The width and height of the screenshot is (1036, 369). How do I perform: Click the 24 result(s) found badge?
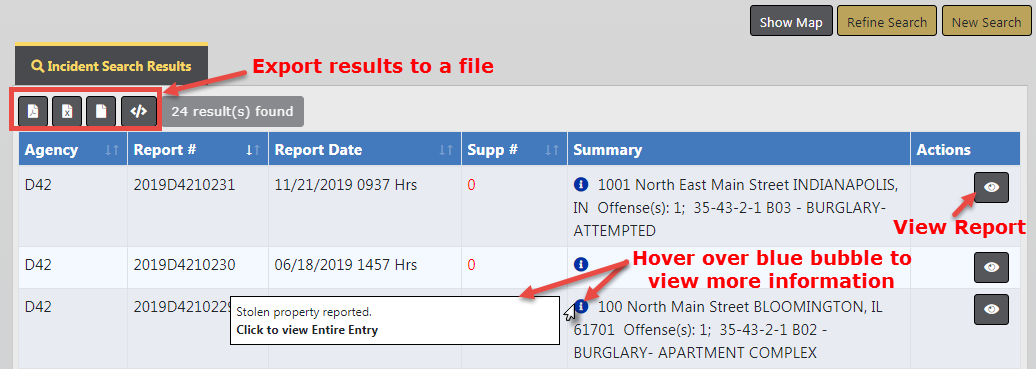233,111
